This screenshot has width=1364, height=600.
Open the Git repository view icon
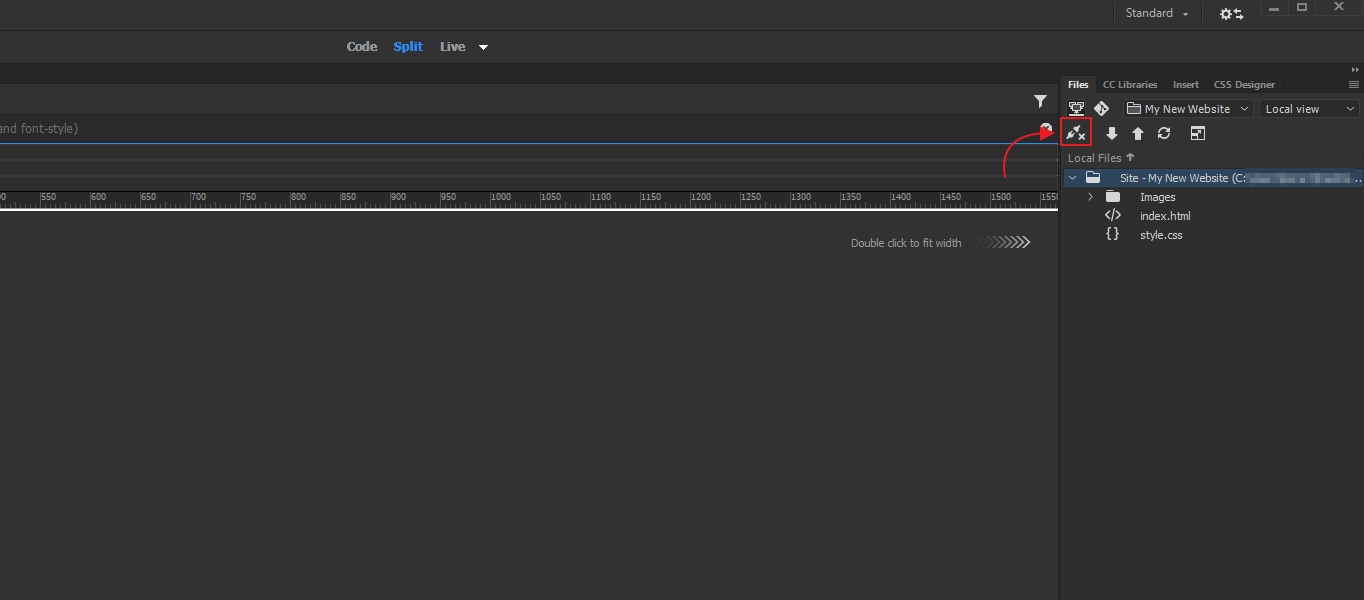click(x=1101, y=108)
